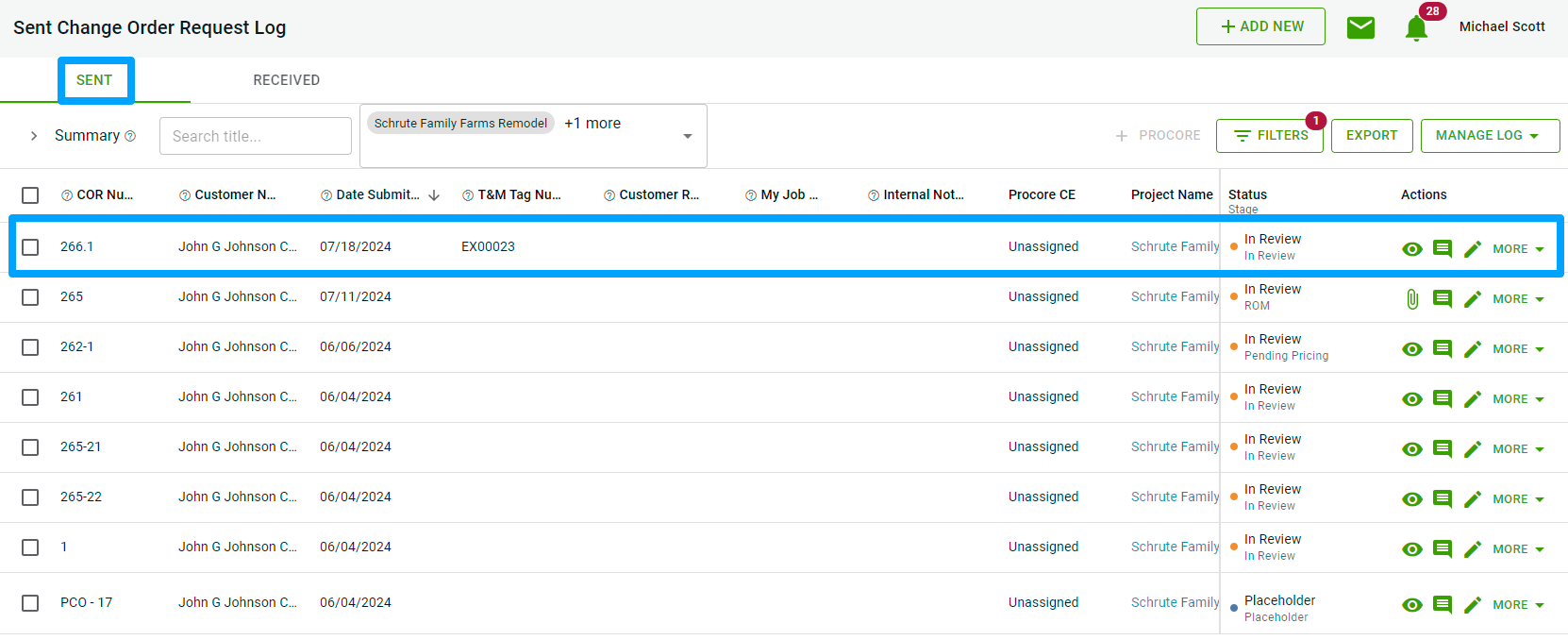
Task: Click the Export button
Action: (1371, 136)
